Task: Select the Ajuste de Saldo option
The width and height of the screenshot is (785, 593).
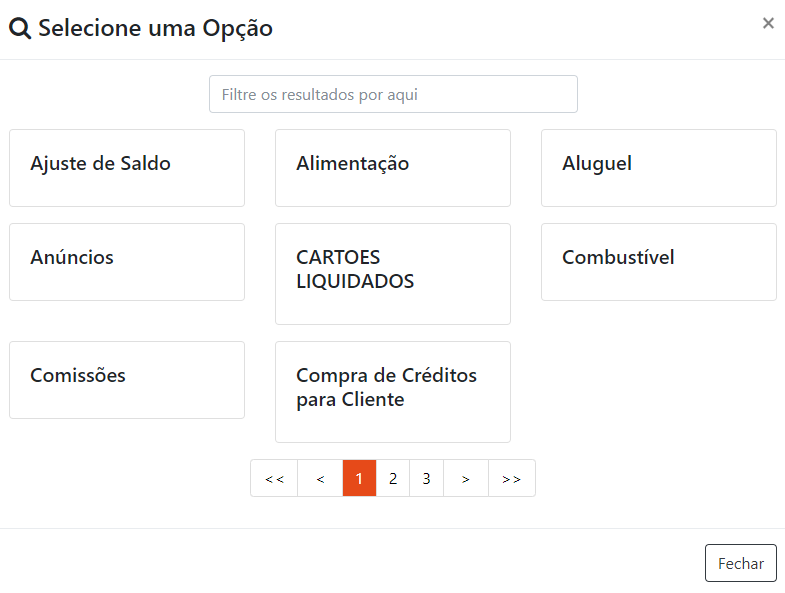Action: pyautogui.click(x=127, y=168)
